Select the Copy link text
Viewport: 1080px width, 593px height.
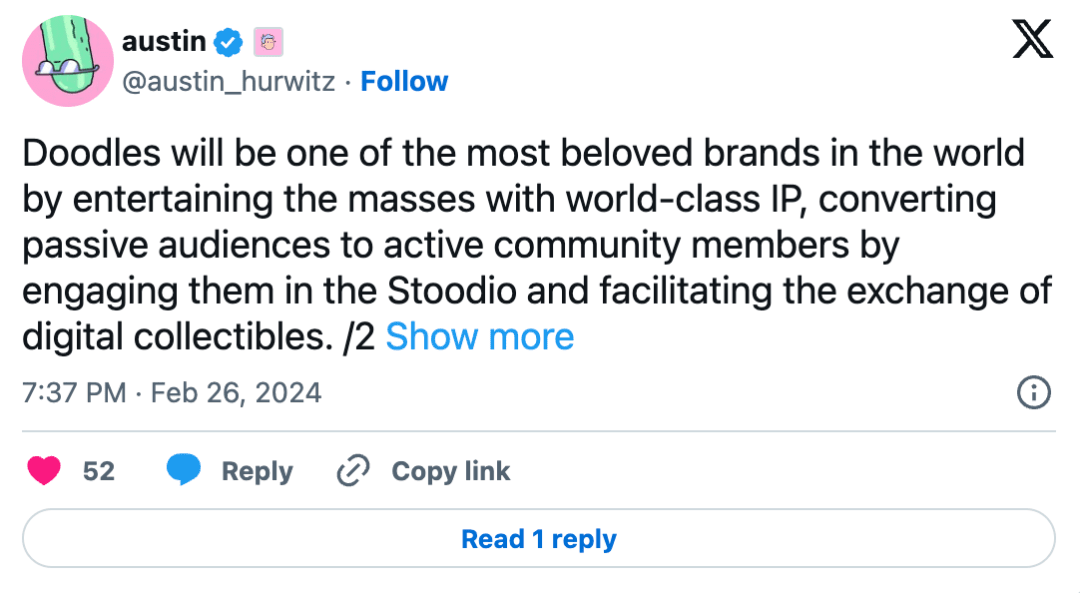(x=450, y=471)
